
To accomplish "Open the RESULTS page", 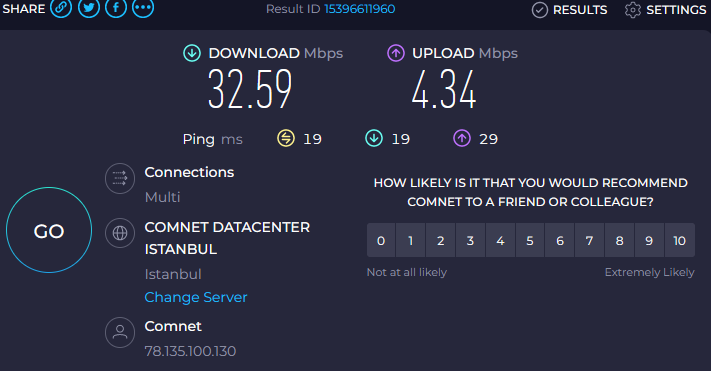I will click(x=570, y=10).
